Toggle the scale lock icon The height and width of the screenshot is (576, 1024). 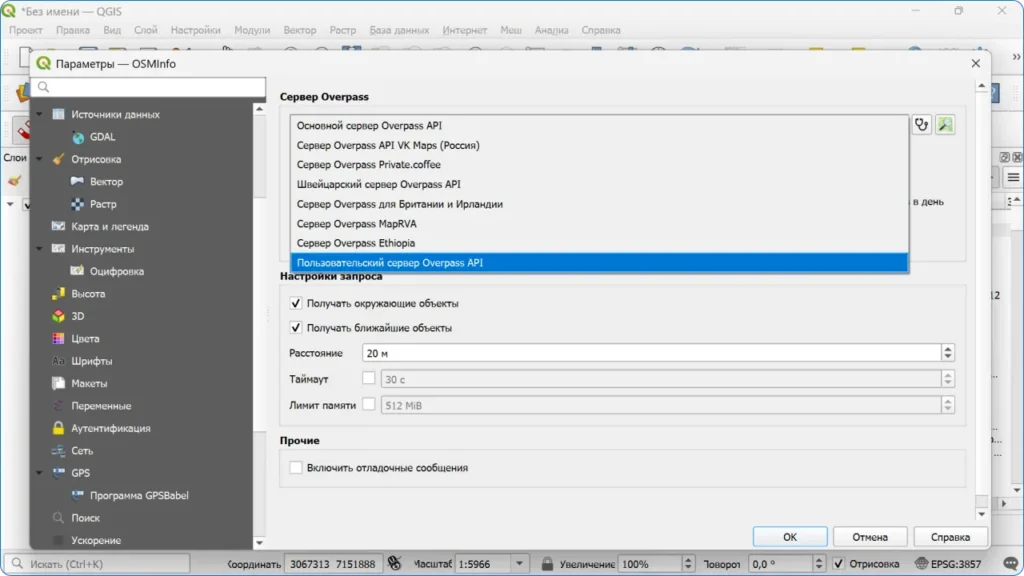(547, 564)
